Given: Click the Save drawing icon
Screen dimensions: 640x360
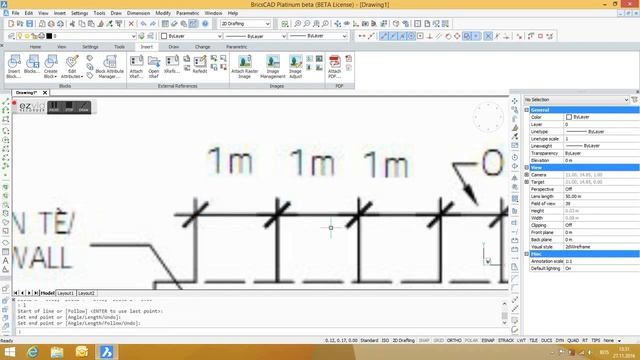Looking at the screenshot, I should tap(29, 24).
